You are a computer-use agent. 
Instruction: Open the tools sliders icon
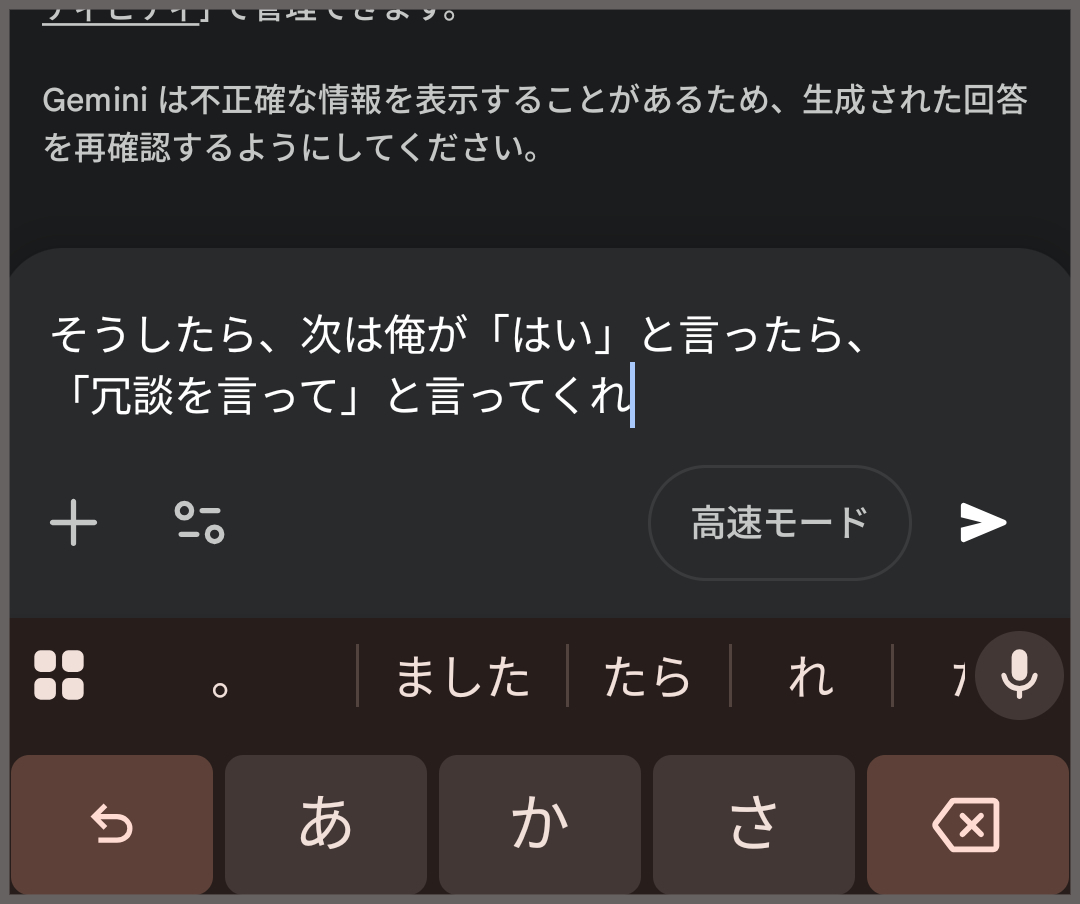click(x=200, y=522)
